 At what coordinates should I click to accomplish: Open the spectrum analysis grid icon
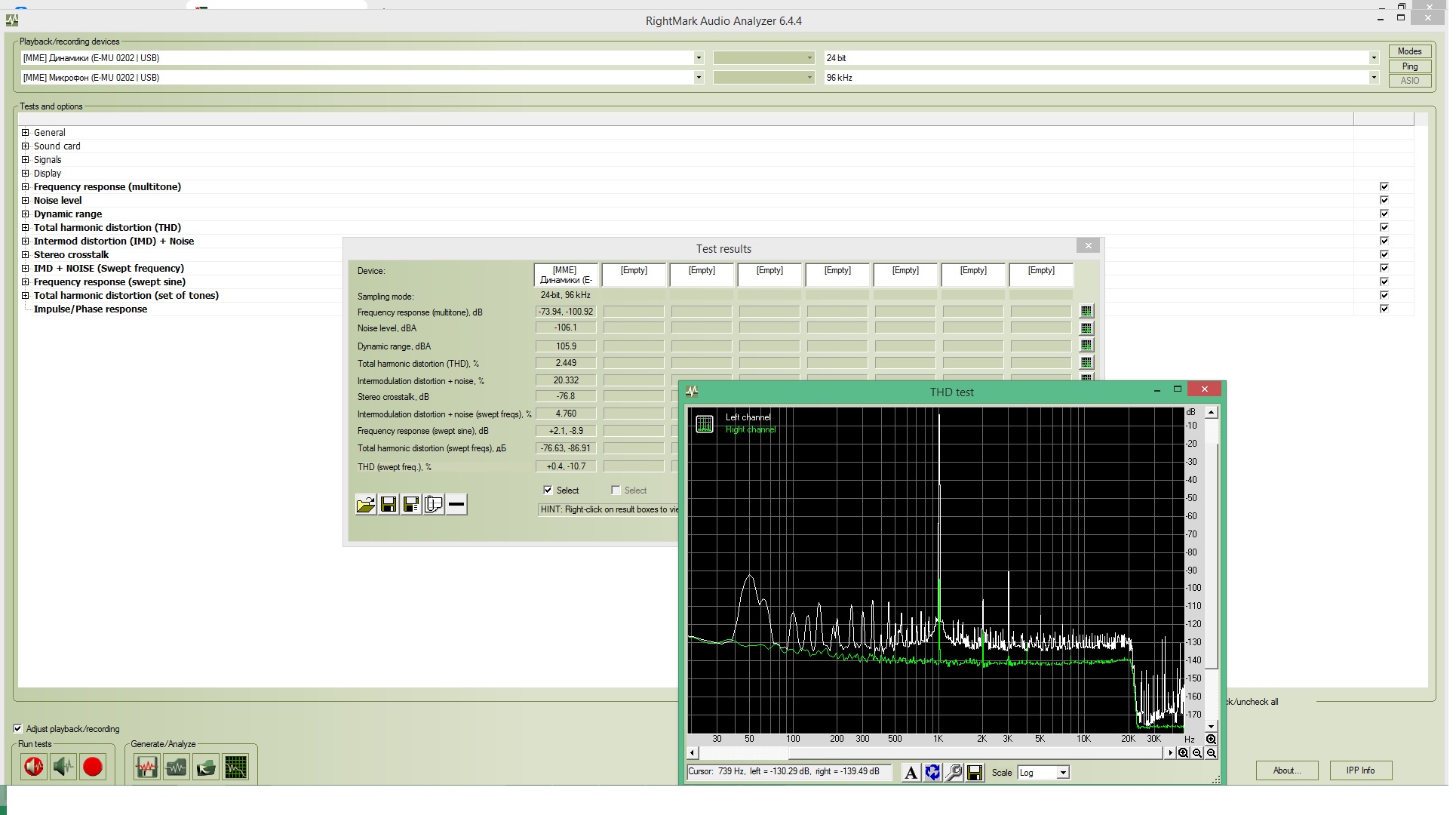coord(235,767)
